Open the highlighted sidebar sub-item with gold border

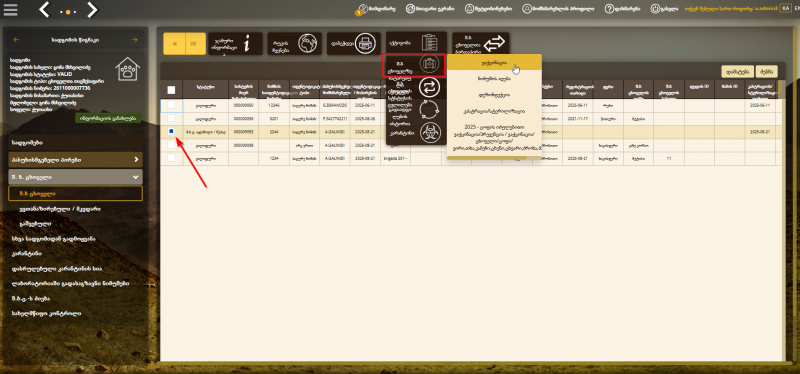click(x=76, y=193)
